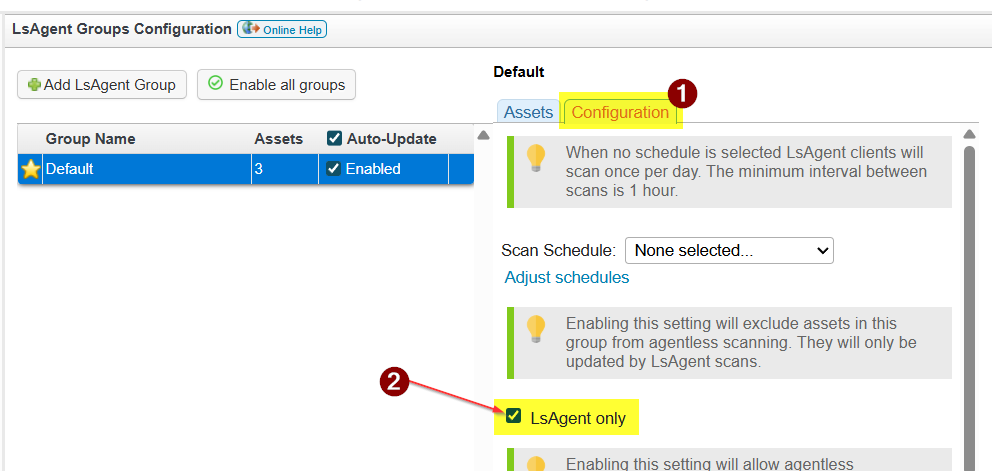Click the red number 2 annotation marker
The width and height of the screenshot is (992, 471).
click(394, 382)
